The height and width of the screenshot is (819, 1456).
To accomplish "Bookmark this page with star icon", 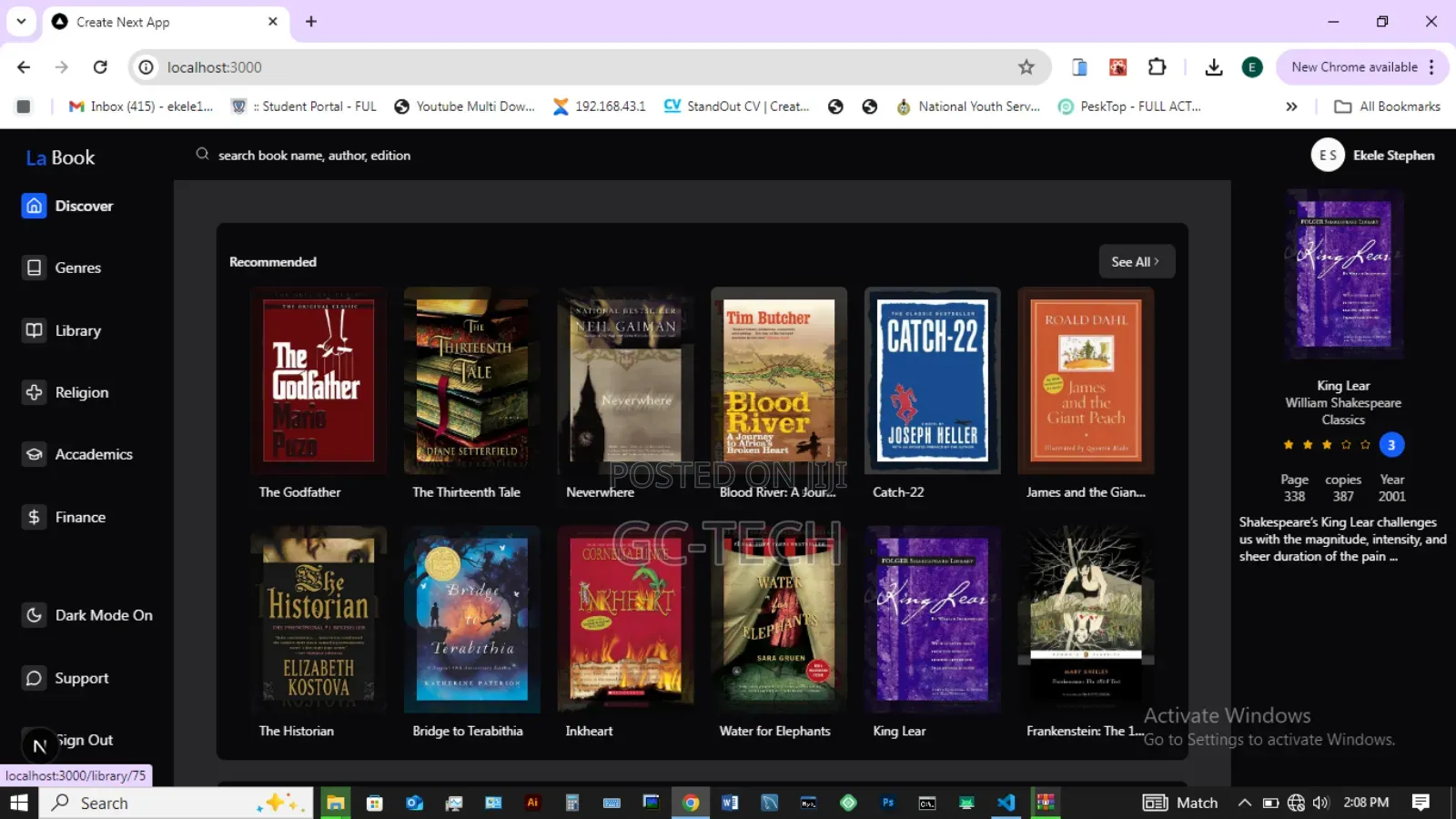I will pyautogui.click(x=1026, y=67).
